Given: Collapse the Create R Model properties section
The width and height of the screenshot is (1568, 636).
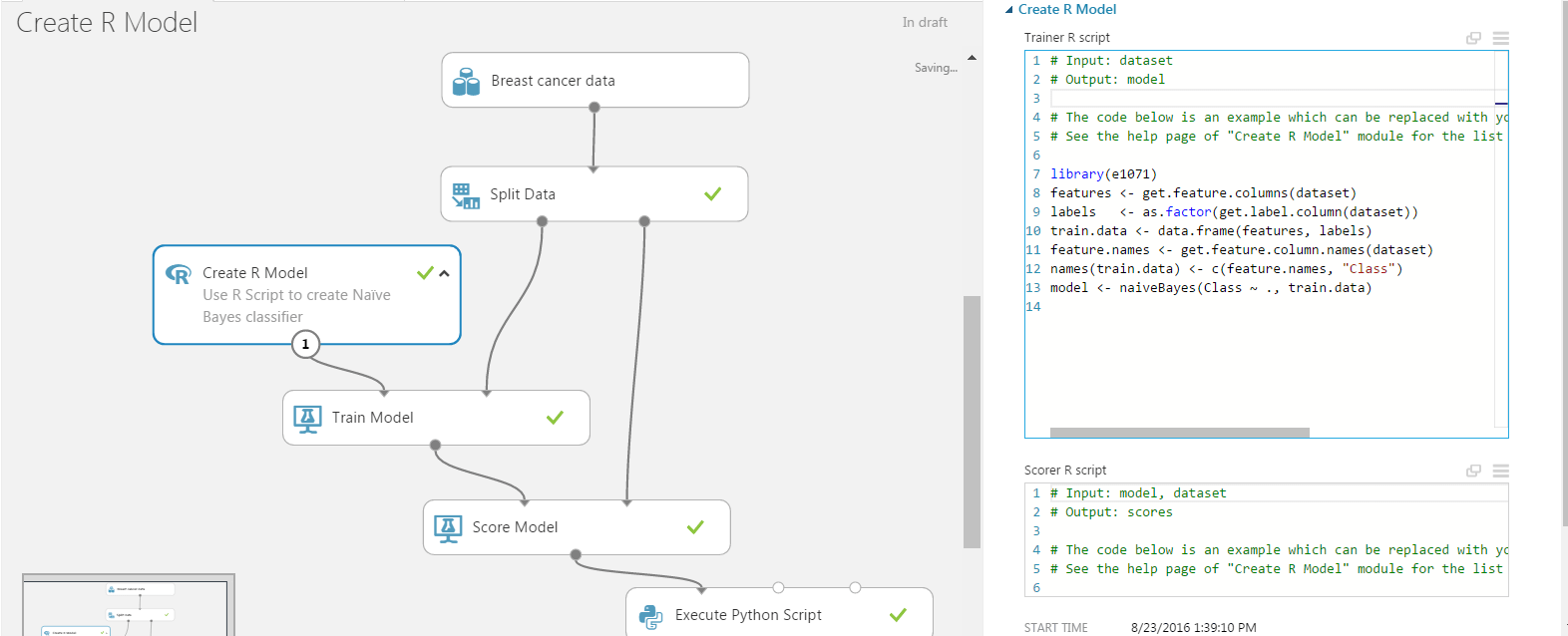Looking at the screenshot, I should coord(1009,9).
